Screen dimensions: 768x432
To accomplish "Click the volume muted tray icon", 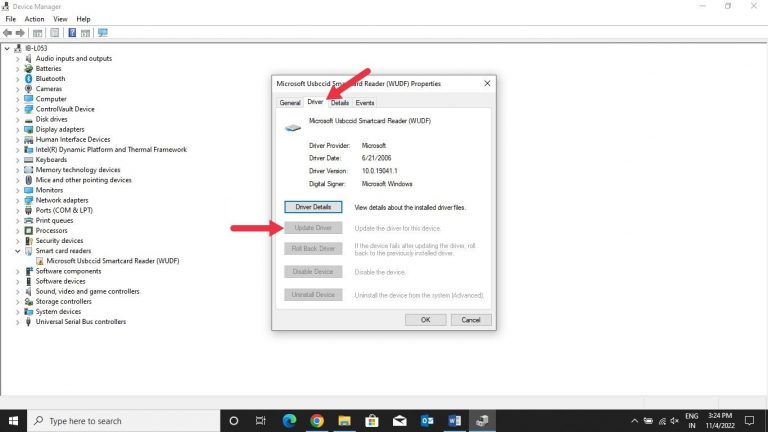I will pos(675,421).
